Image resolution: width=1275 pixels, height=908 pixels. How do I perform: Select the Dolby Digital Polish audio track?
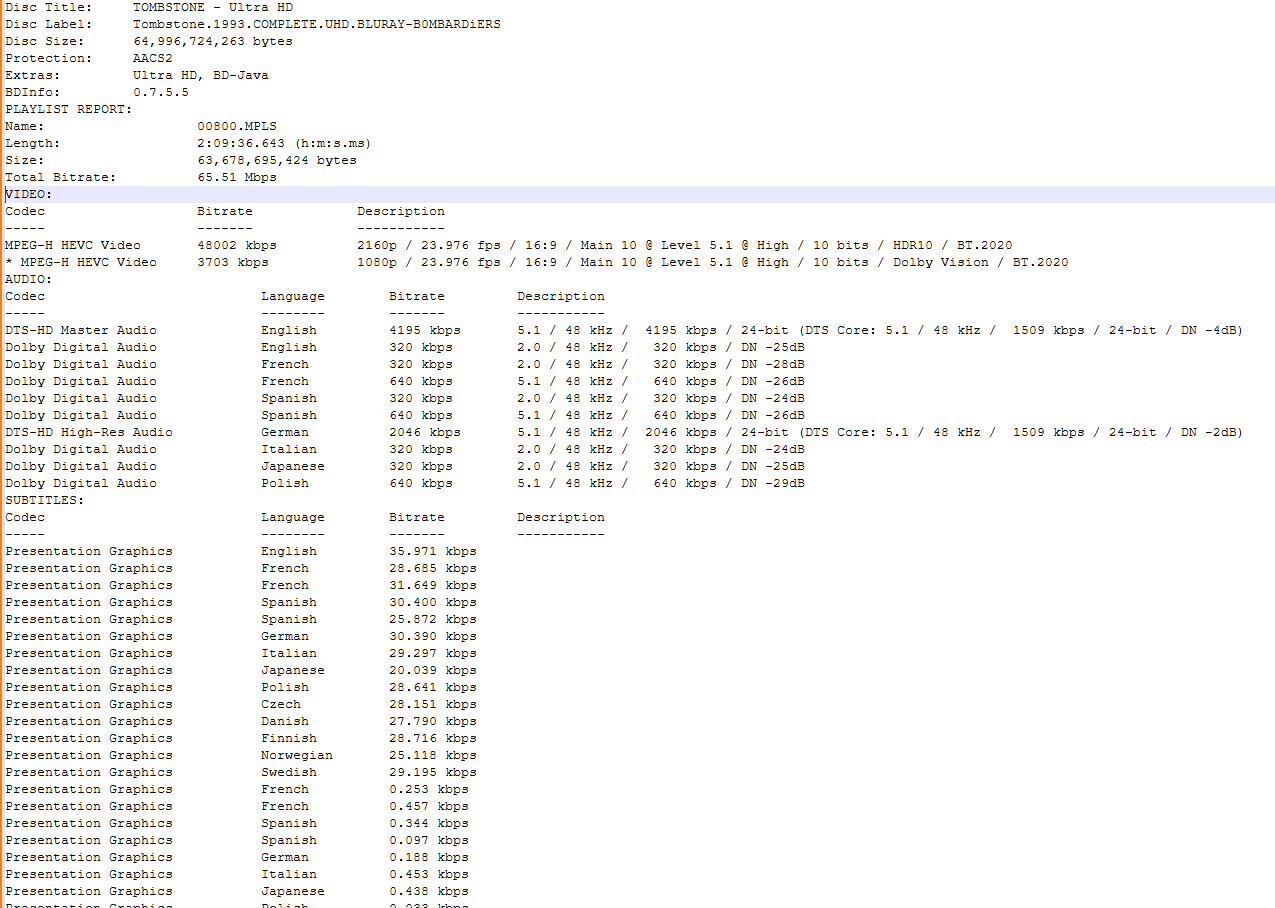coord(300,482)
